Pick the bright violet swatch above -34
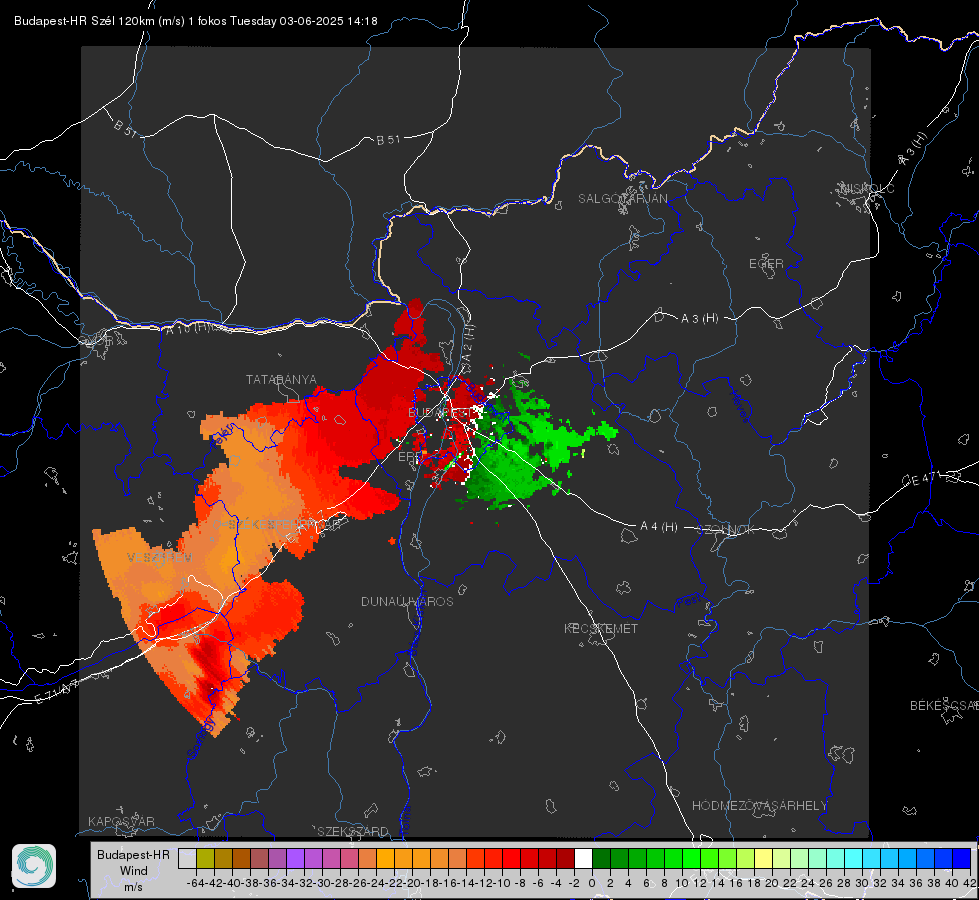The height and width of the screenshot is (900, 979). [295, 858]
